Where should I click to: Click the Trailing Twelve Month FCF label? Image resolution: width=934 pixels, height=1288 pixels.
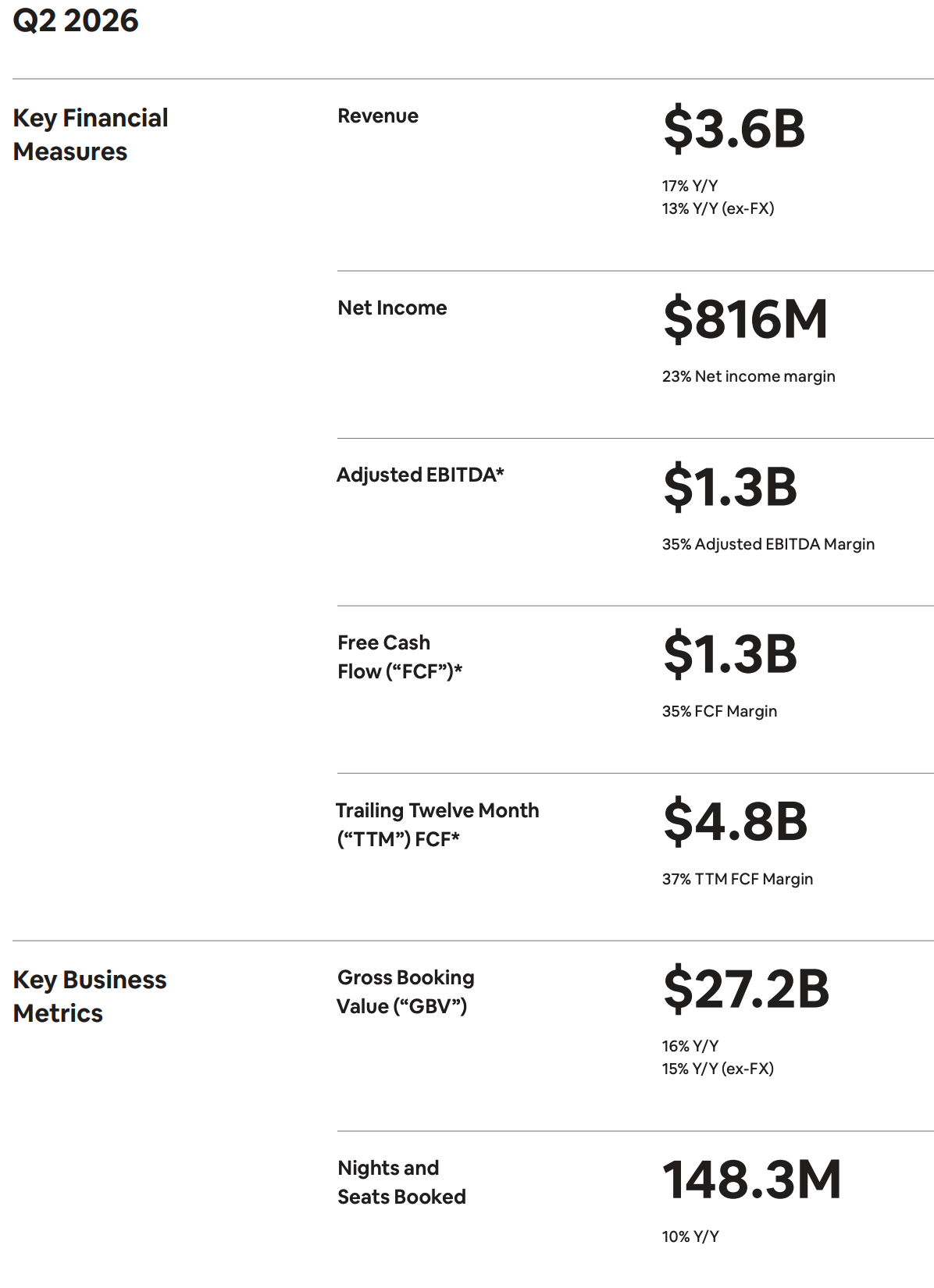click(437, 824)
